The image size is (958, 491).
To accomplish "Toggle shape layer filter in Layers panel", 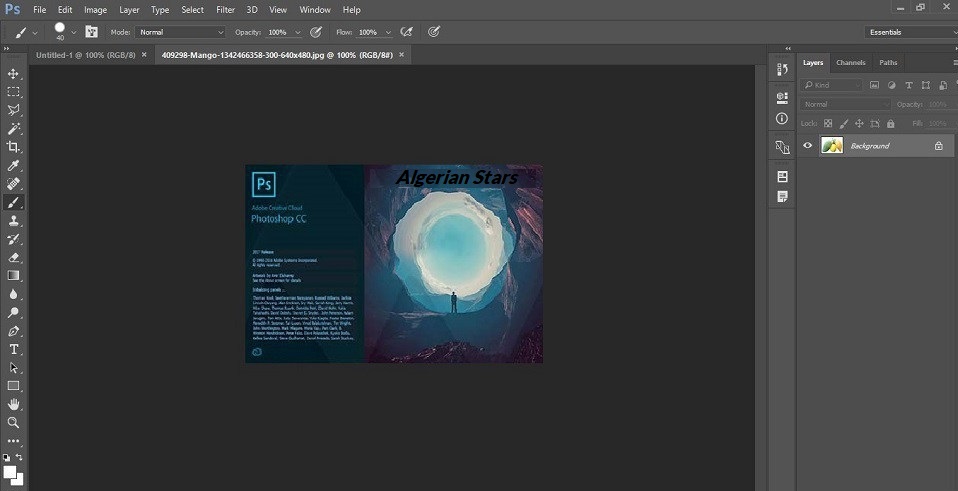I will click(926, 85).
